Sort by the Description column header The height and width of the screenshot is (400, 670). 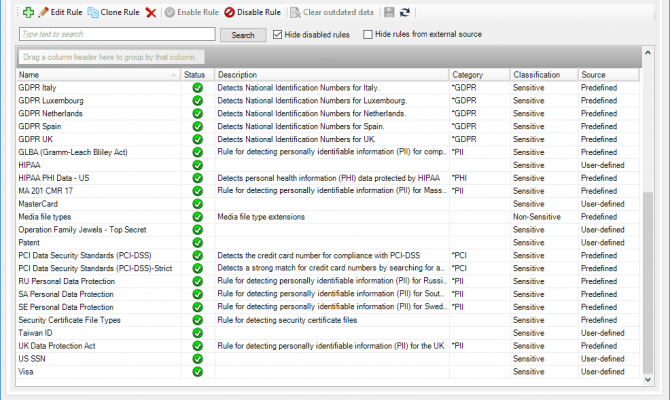(332, 75)
